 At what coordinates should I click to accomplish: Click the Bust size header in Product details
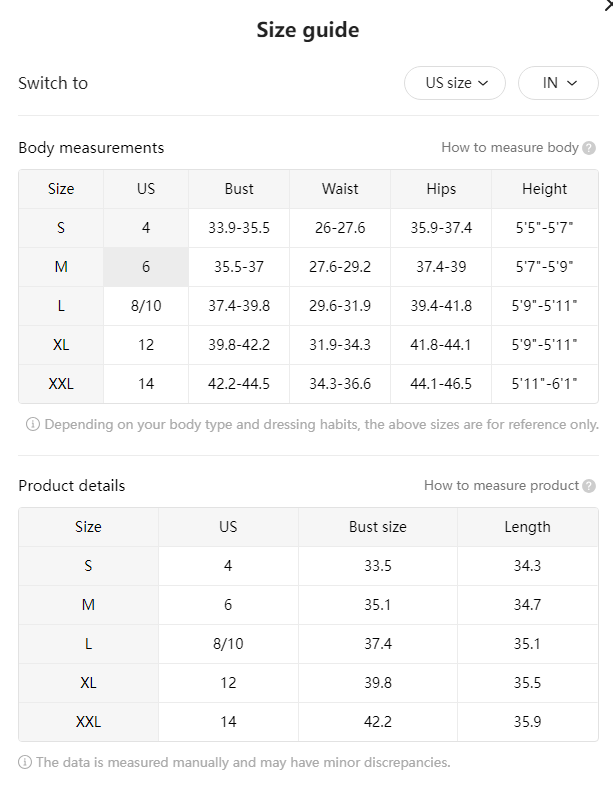[x=378, y=527]
